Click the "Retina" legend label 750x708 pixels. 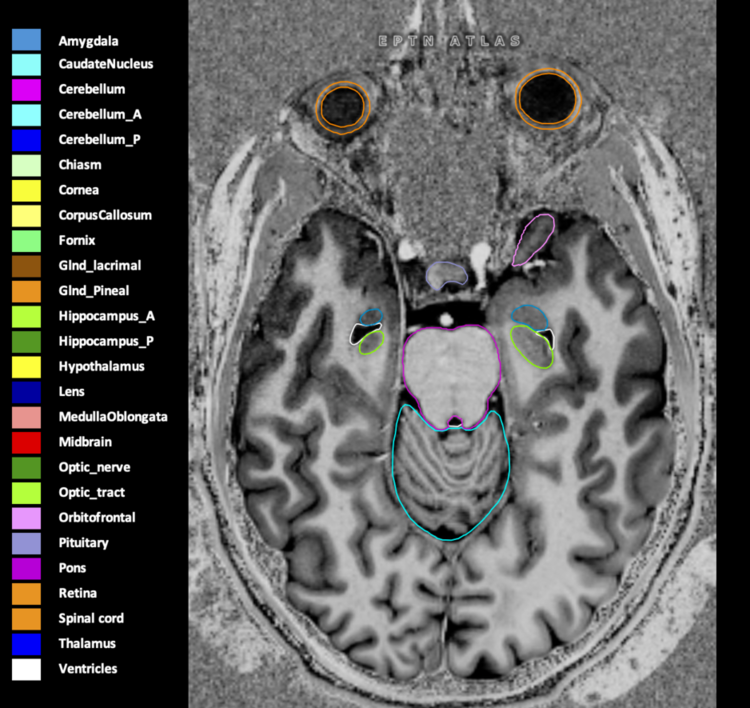(77, 593)
